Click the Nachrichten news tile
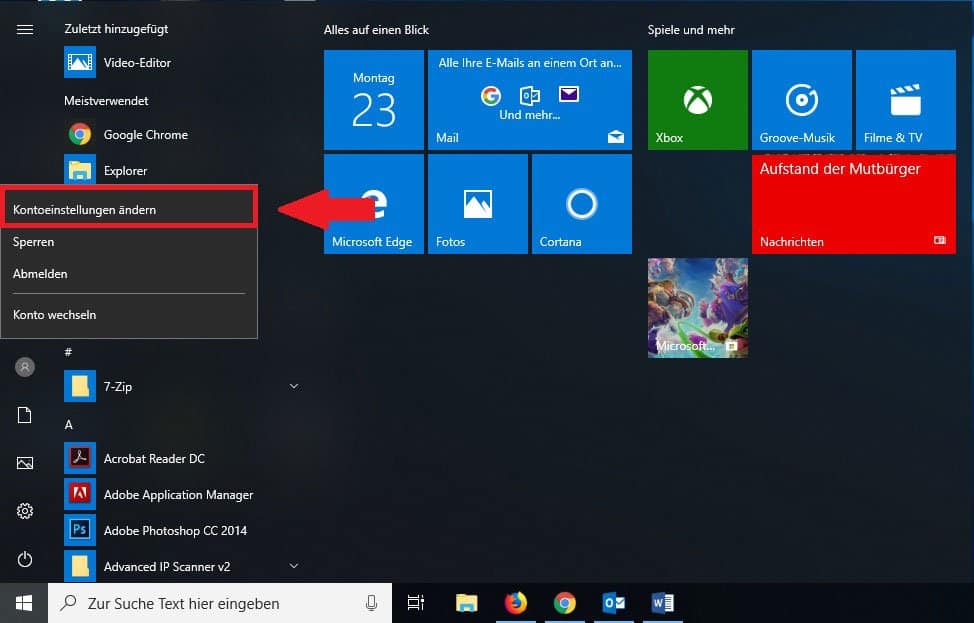974x623 pixels. pos(853,204)
